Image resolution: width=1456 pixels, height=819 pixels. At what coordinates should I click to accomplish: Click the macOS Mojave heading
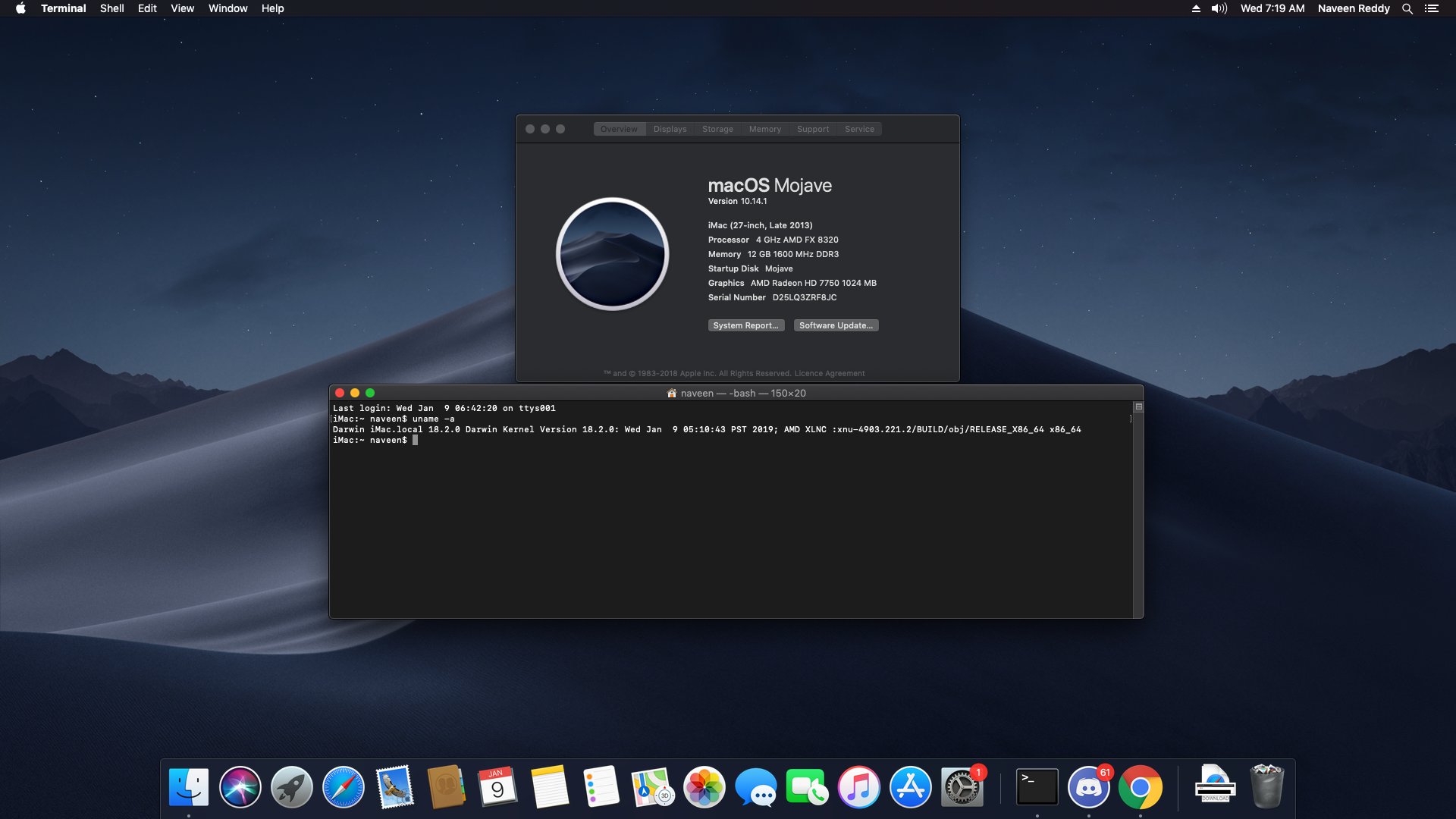770,186
